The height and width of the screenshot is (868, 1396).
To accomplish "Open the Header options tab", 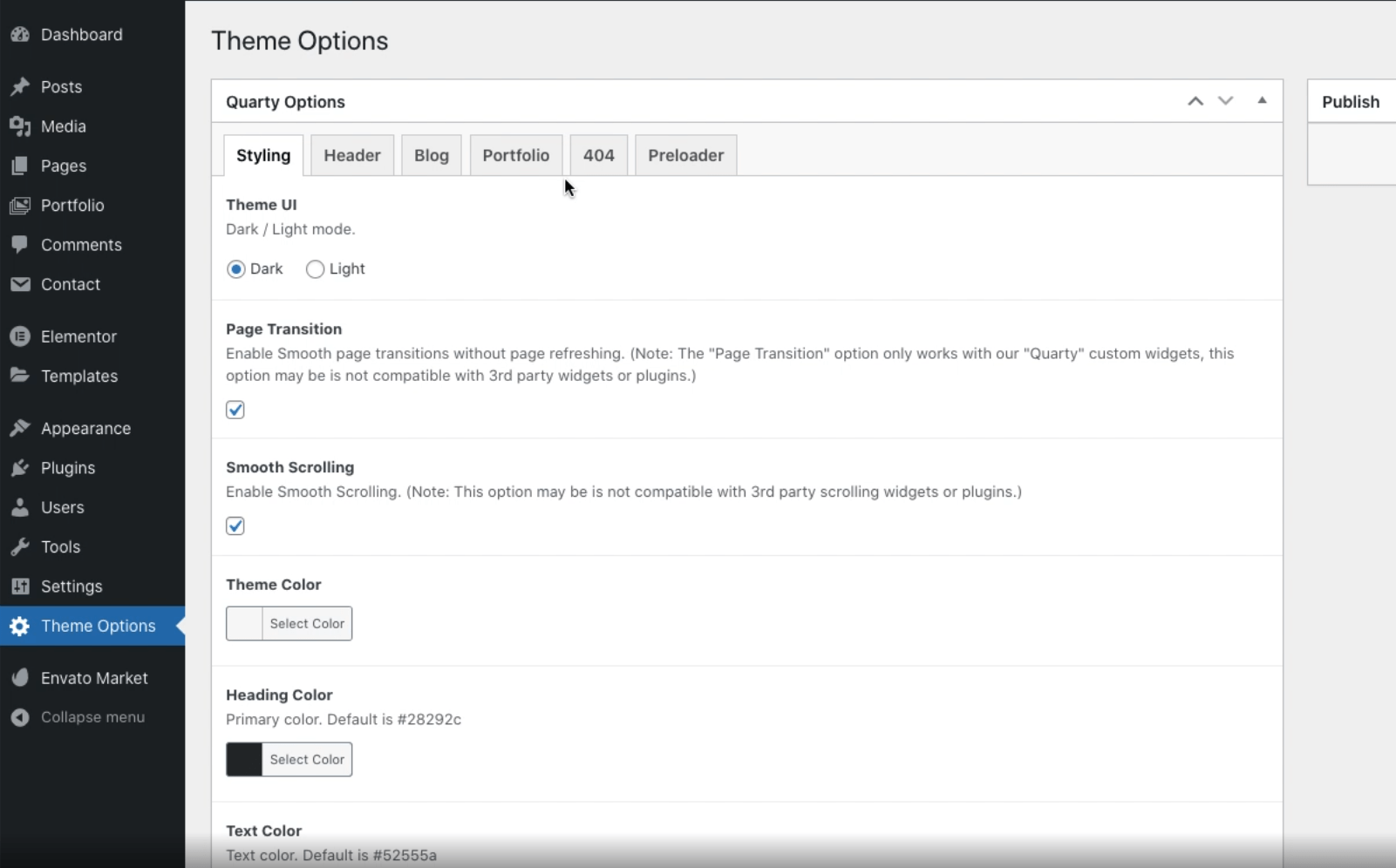I will point(351,155).
